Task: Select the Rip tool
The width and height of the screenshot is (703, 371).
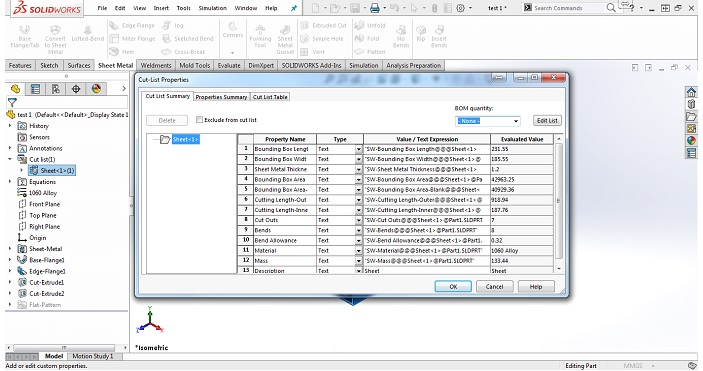Action: pos(421,33)
